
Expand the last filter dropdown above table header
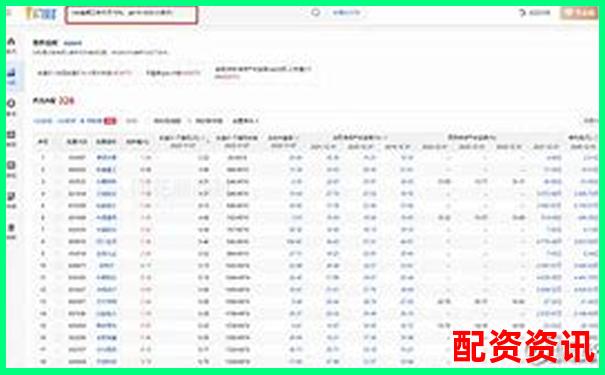[245, 121]
